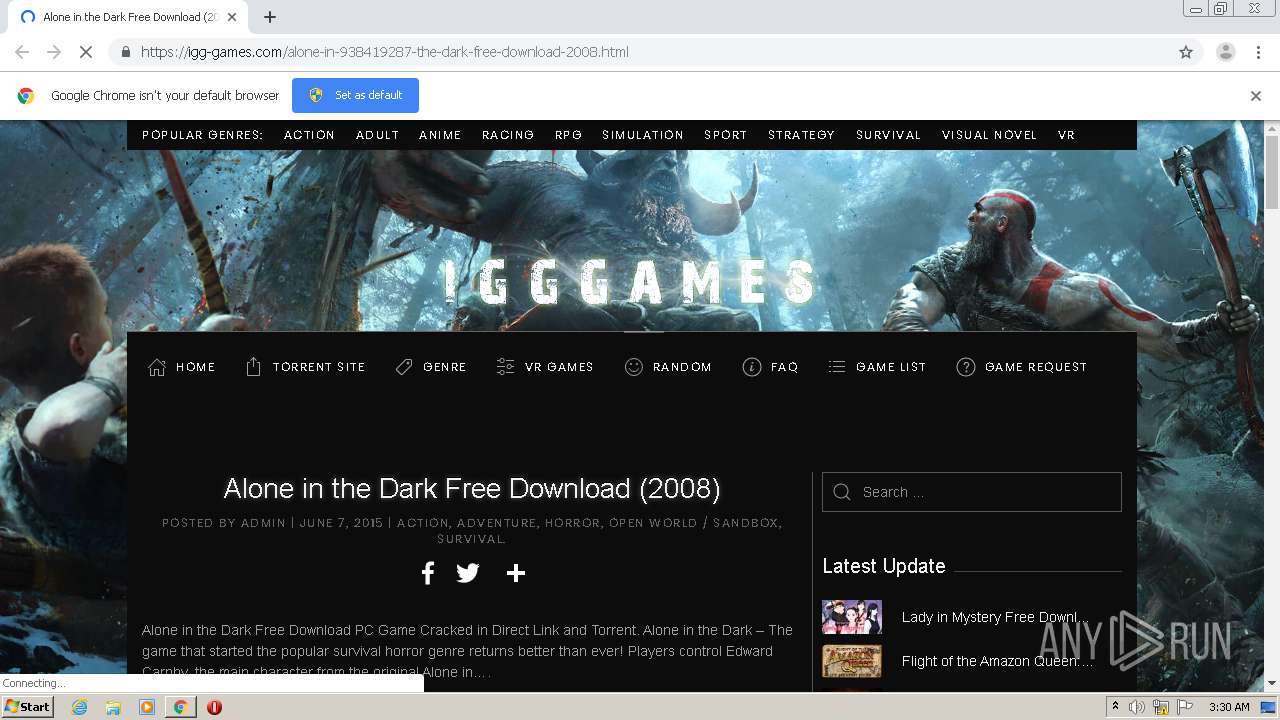Click the page scrollbar down arrow
This screenshot has width=1280, height=720.
click(1272, 683)
